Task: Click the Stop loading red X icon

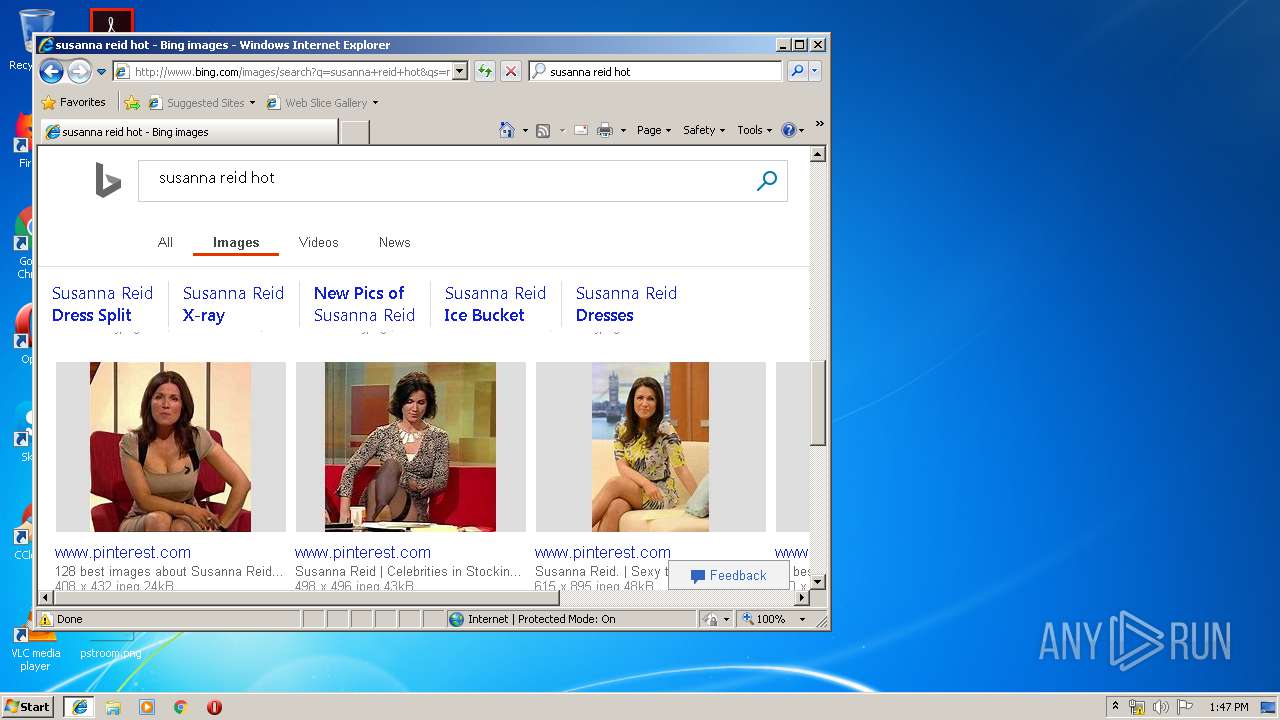Action: pyautogui.click(x=511, y=71)
